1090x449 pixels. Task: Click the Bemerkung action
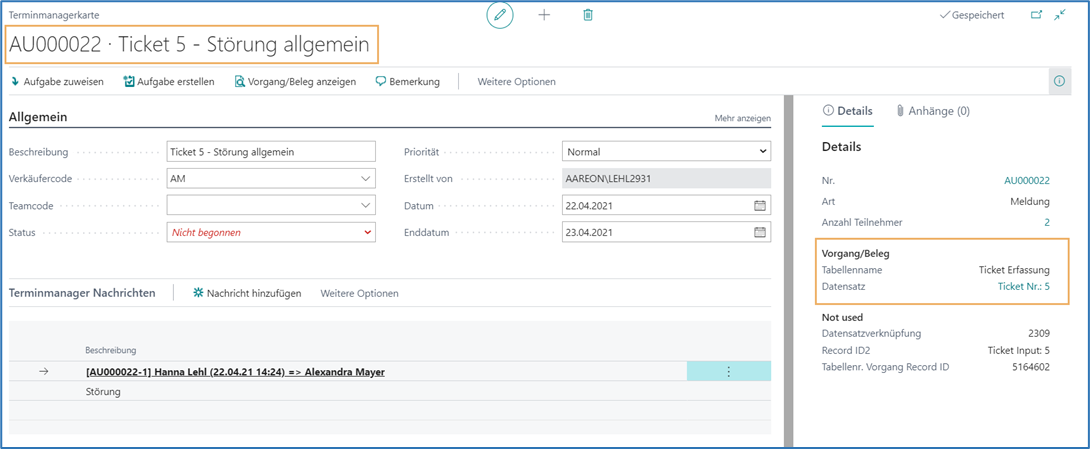[408, 82]
